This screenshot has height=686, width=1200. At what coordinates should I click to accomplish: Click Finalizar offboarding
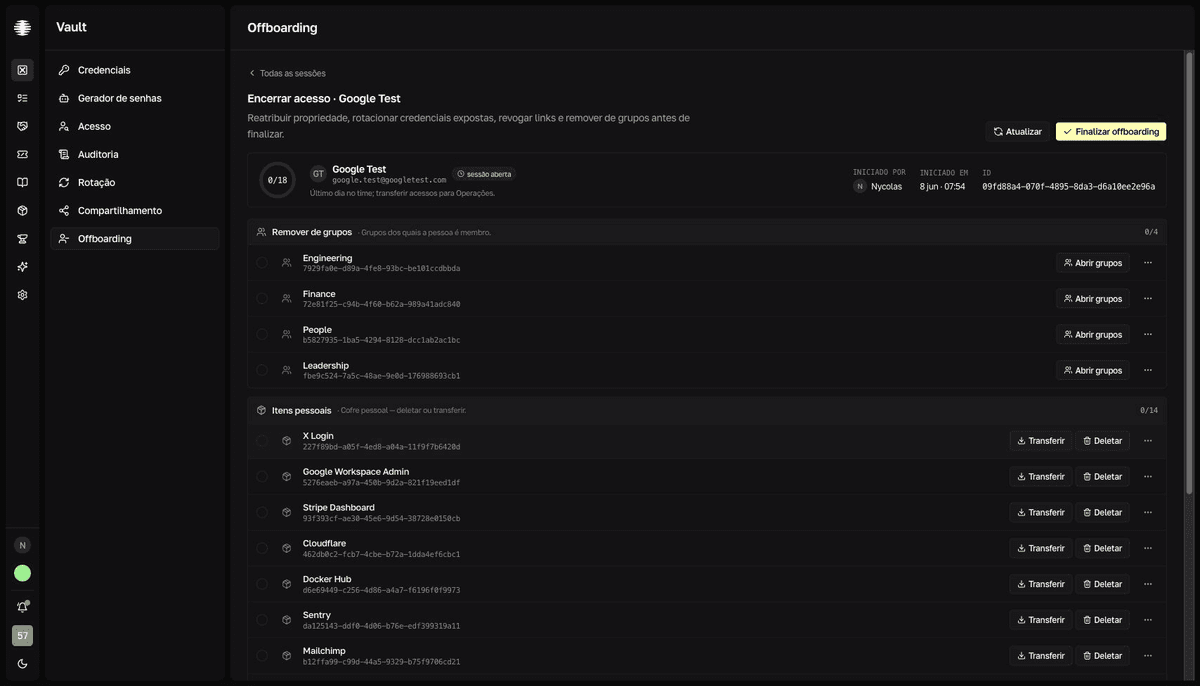1111,132
